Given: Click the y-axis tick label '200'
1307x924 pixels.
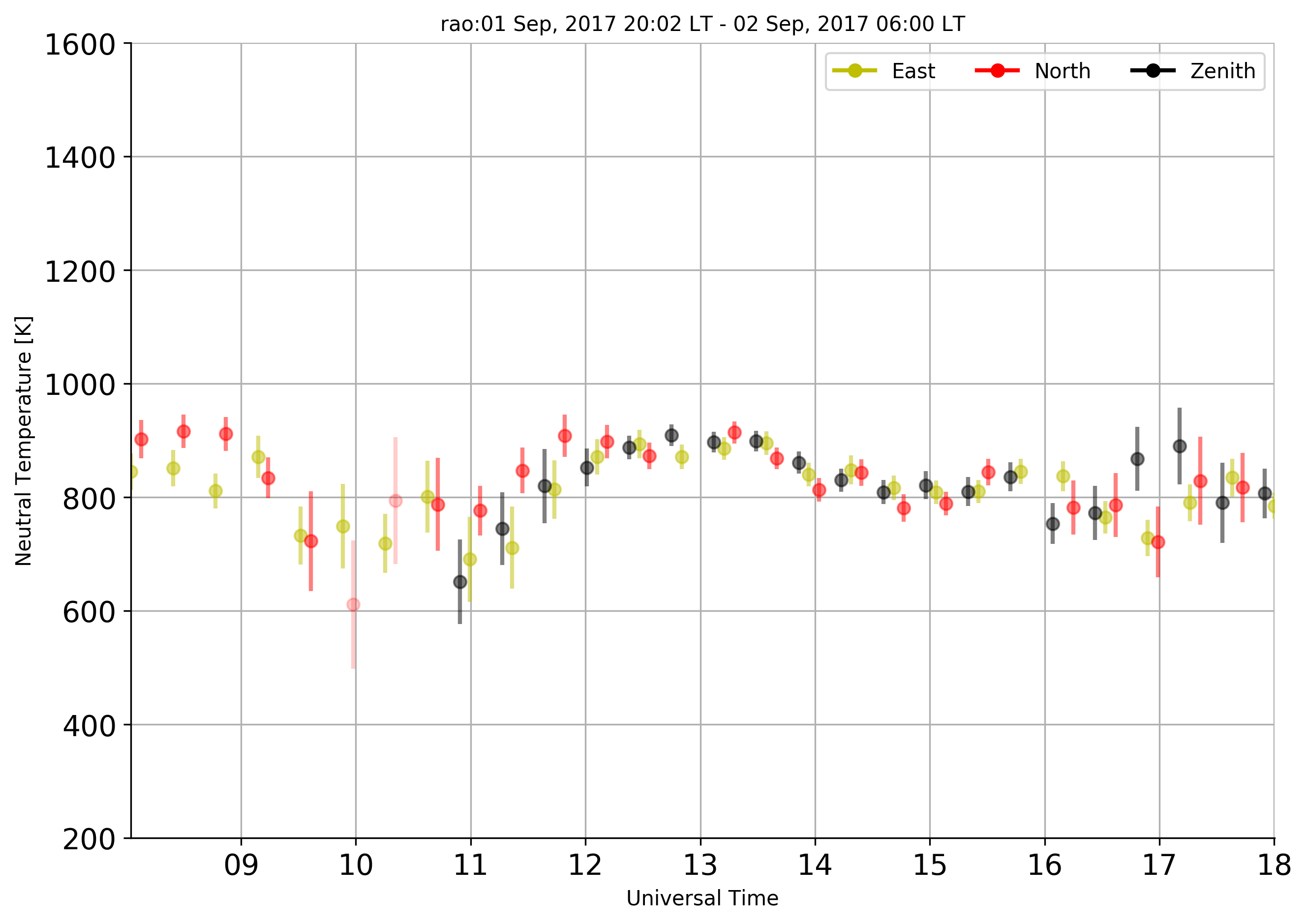Looking at the screenshot, I should tap(90, 840).
